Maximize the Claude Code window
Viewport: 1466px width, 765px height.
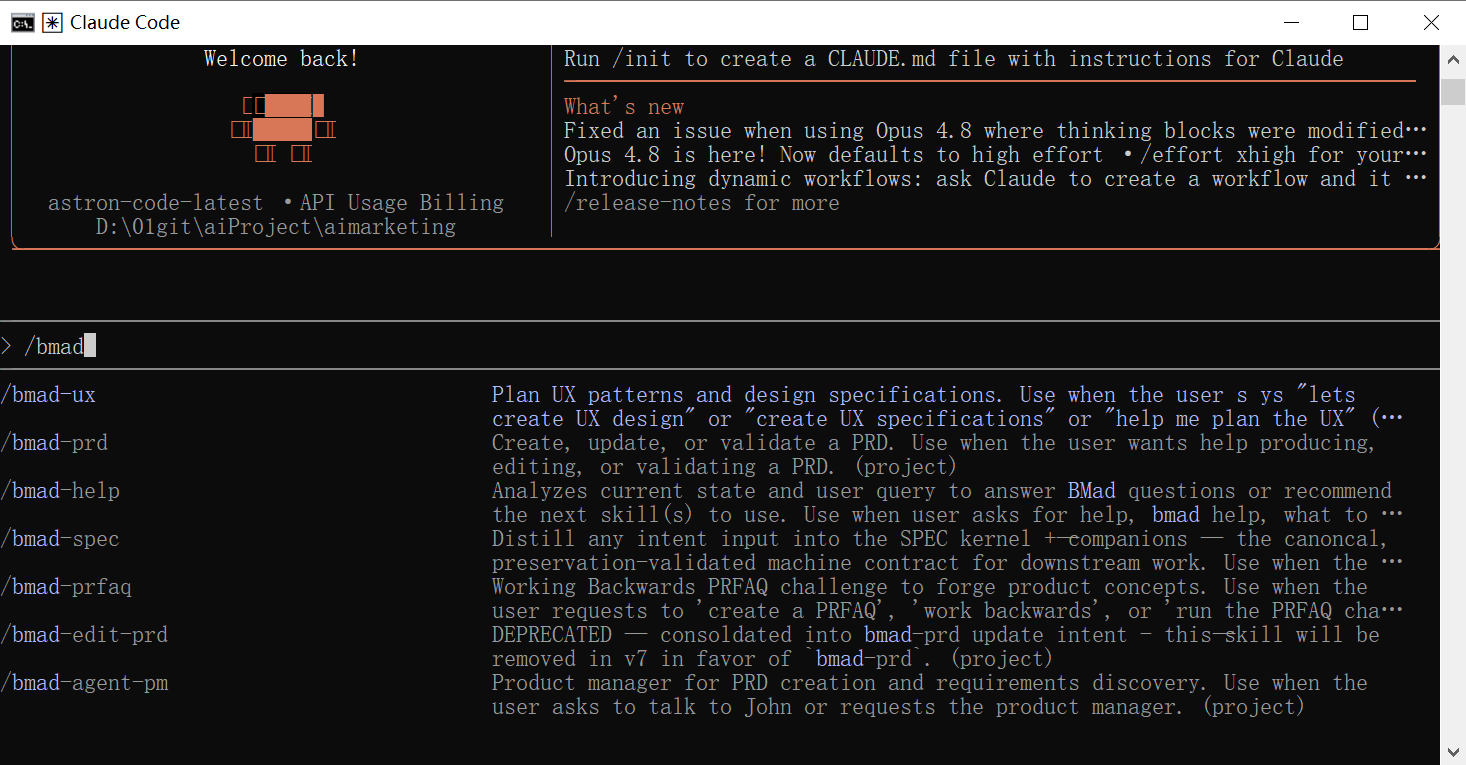(1360, 22)
